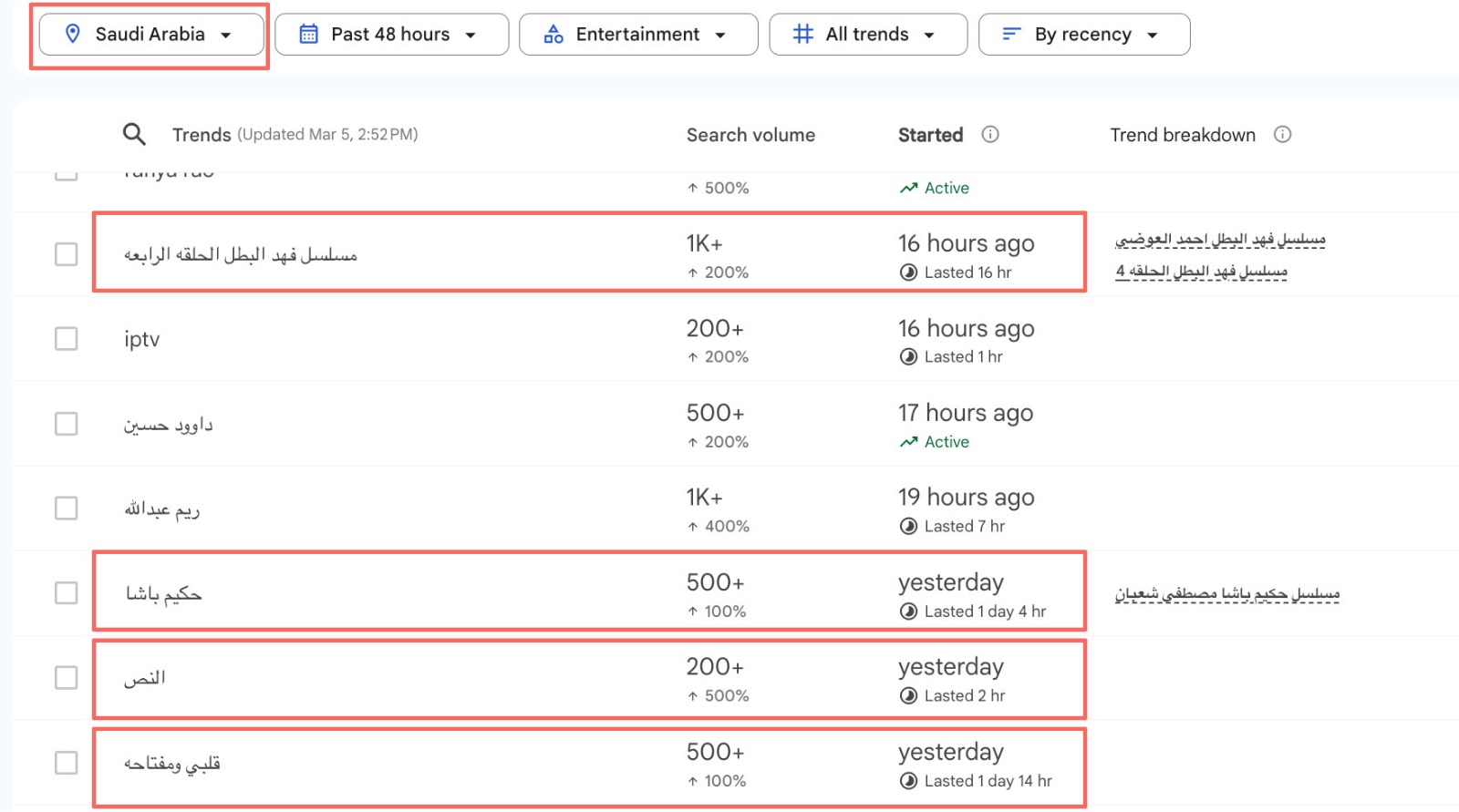Open the All trends filter dropdown
Viewport: 1459px width, 812px height.
point(868,35)
